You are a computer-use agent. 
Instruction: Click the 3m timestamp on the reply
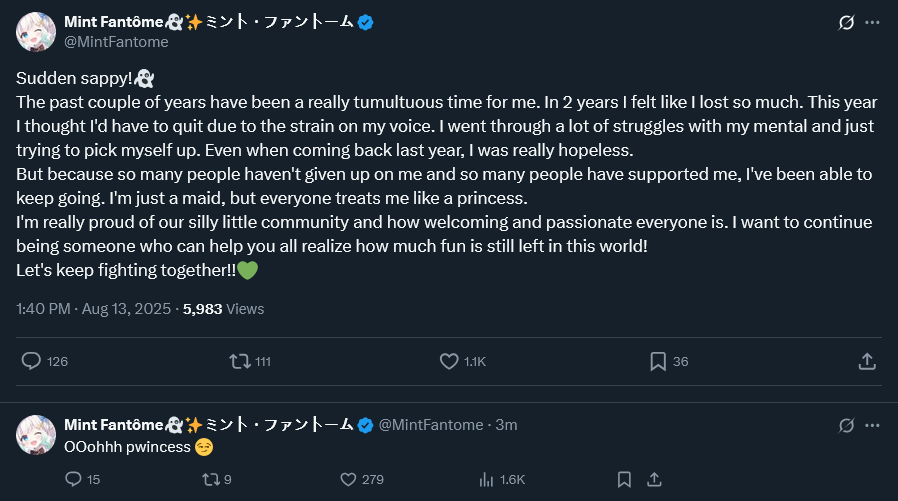tap(507, 425)
